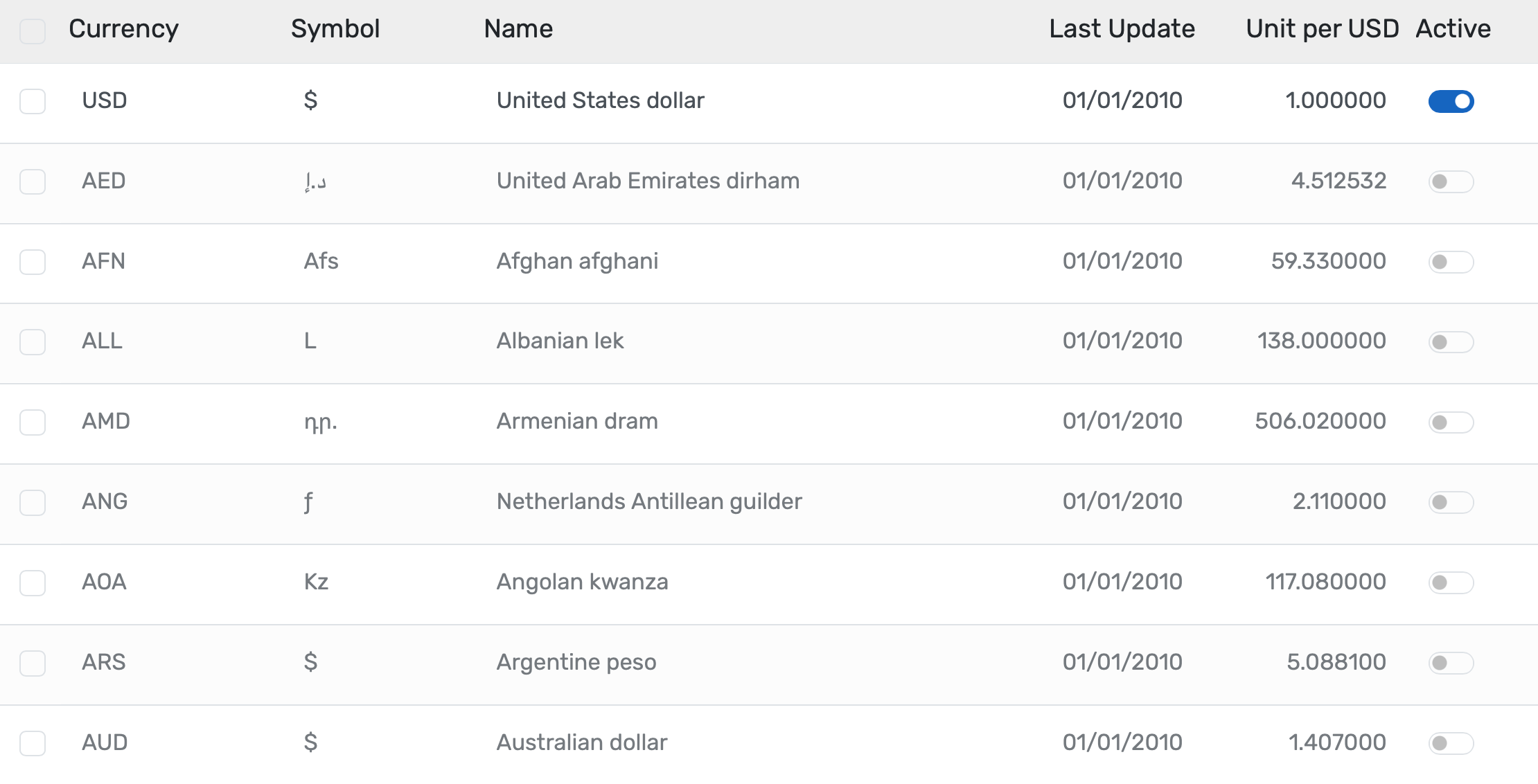Turn on the Albanian lek switch
The width and height of the screenshot is (1538, 784).
1451,342
